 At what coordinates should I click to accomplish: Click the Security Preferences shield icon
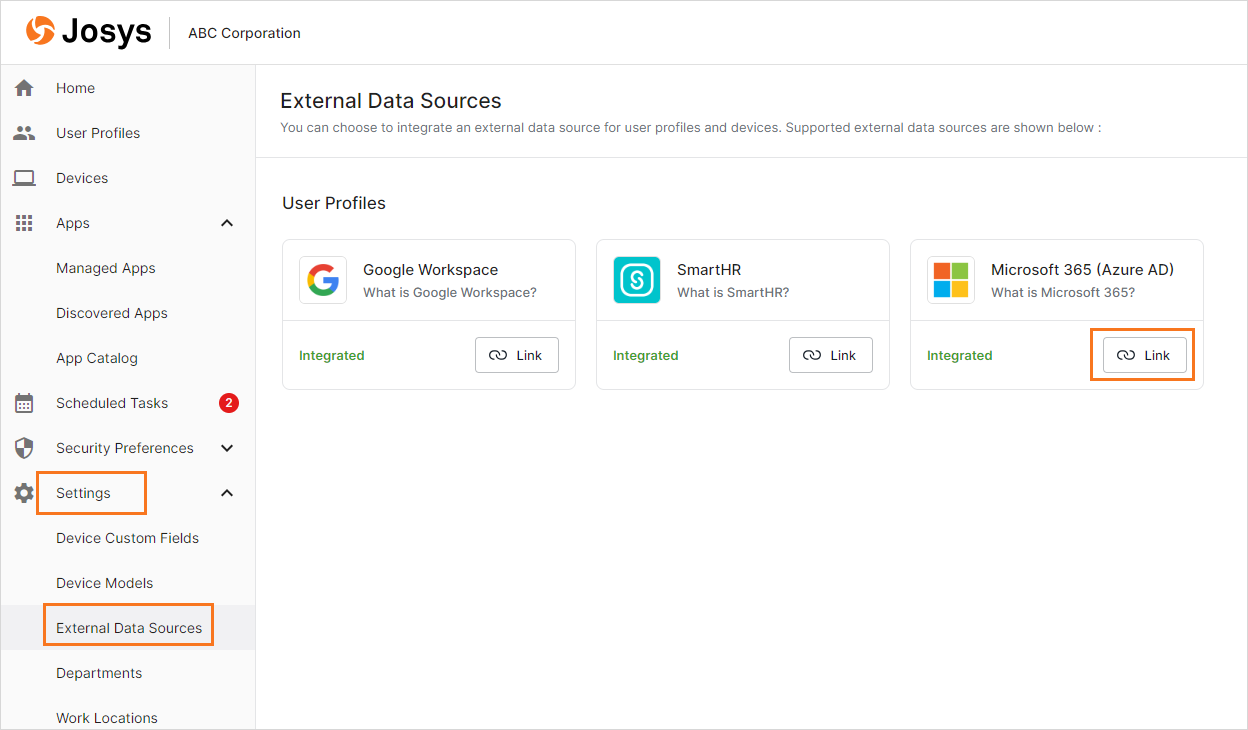coord(24,448)
